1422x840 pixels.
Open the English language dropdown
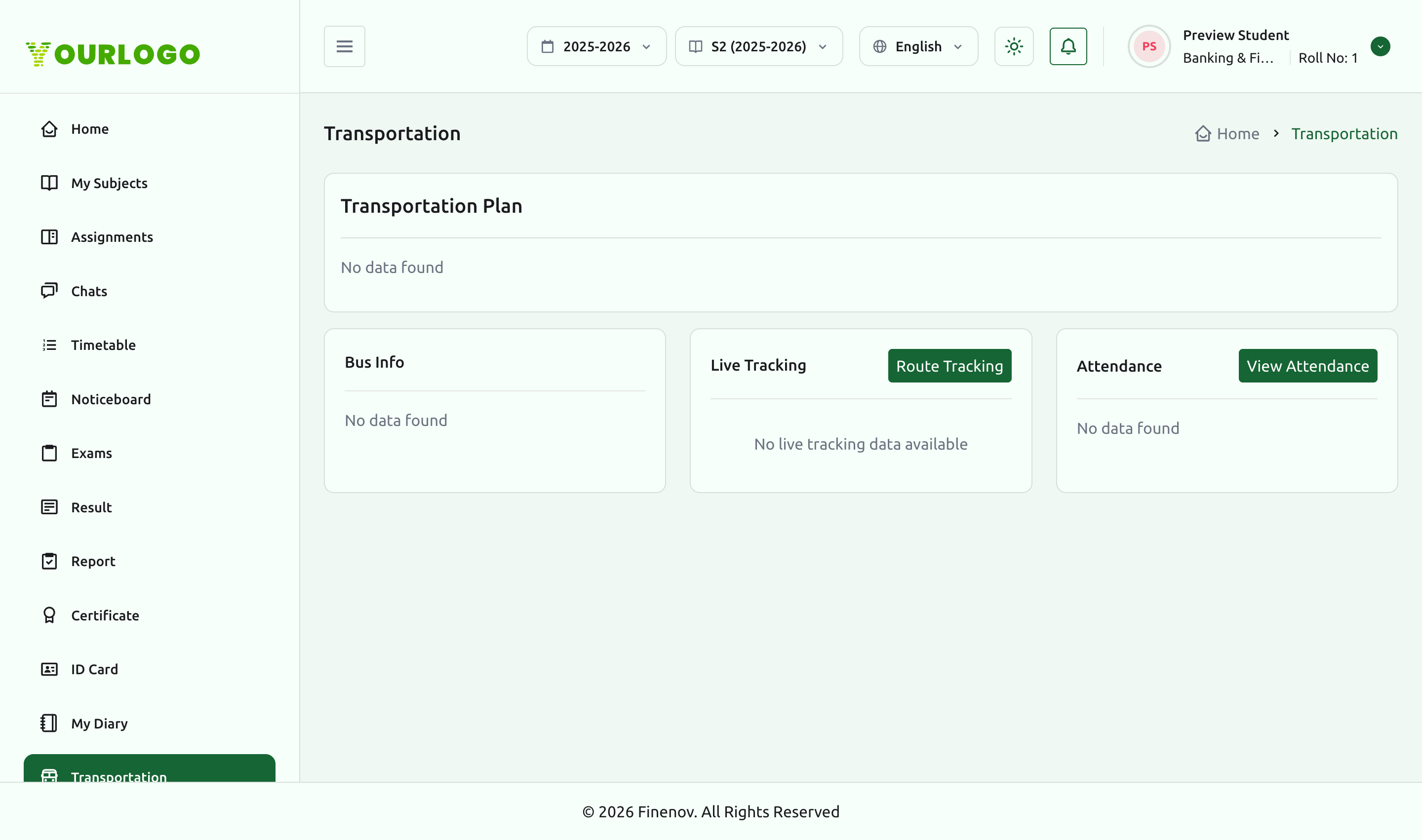click(x=918, y=46)
